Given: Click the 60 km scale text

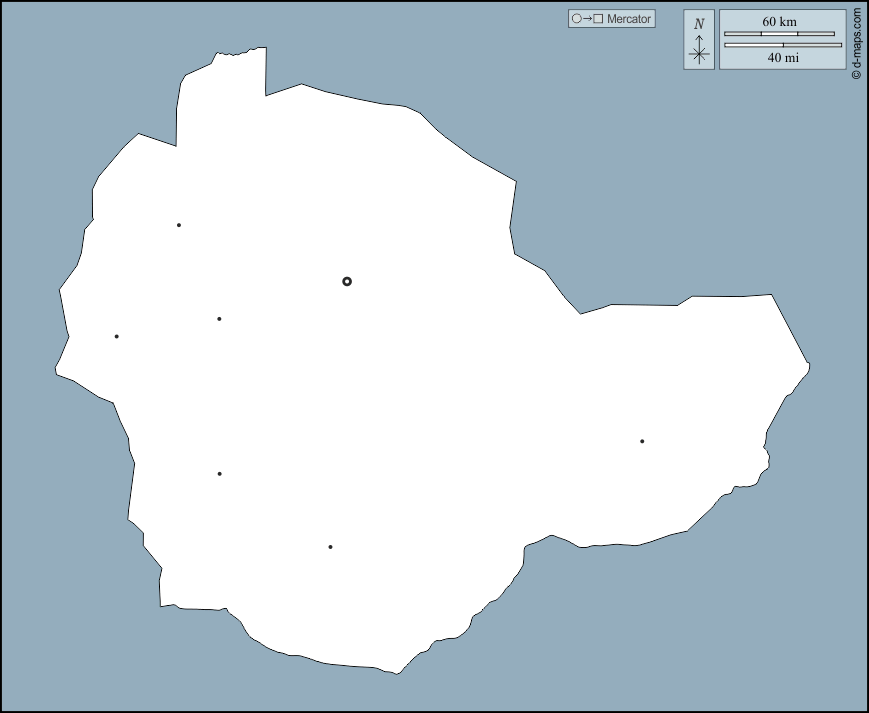Looking at the screenshot, I should point(779,21).
